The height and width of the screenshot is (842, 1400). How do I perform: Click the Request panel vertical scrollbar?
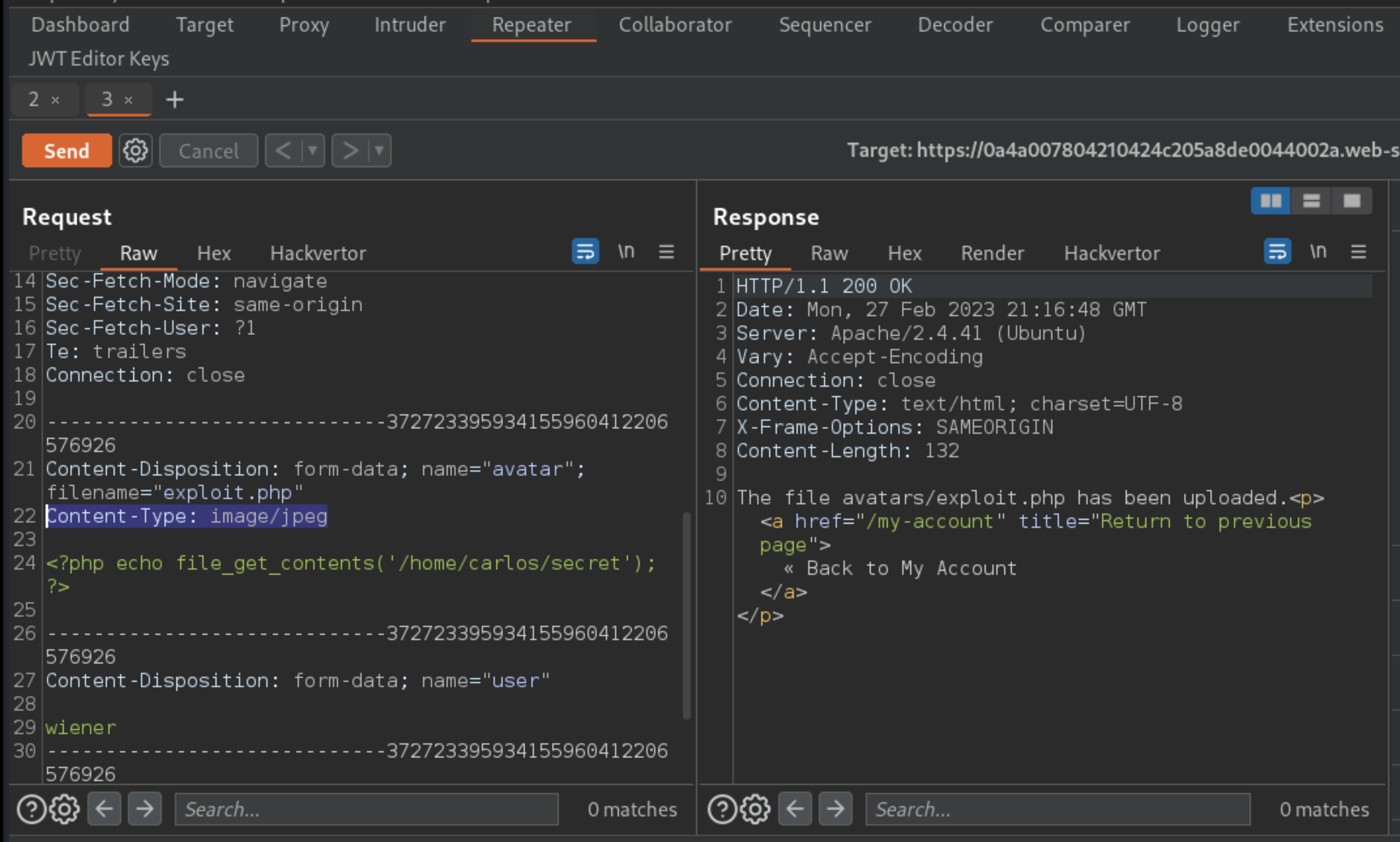tap(686, 615)
